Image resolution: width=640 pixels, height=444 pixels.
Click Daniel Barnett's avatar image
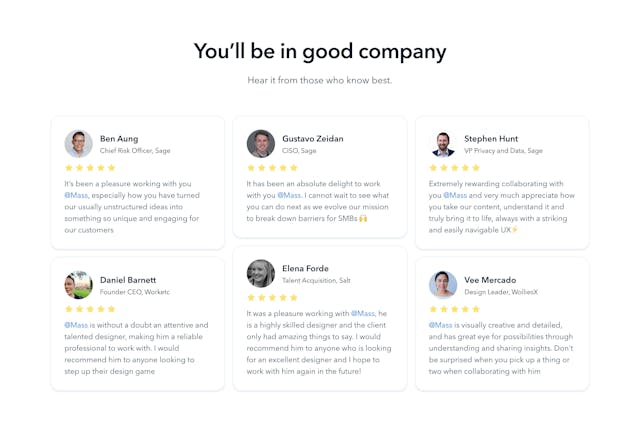79,285
